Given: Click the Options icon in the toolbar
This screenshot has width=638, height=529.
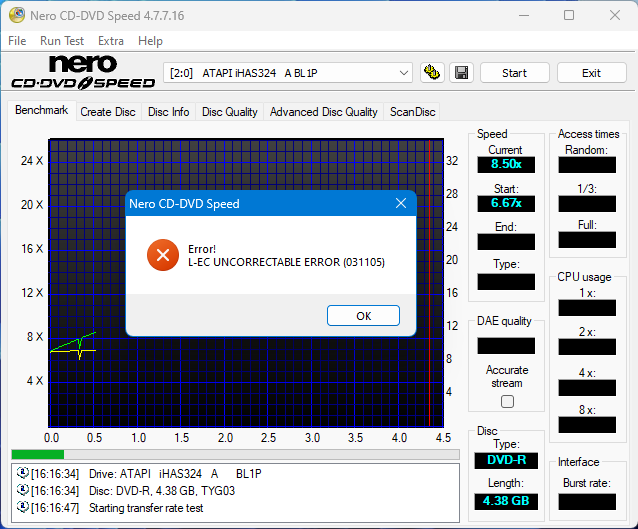Looking at the screenshot, I should [432, 73].
